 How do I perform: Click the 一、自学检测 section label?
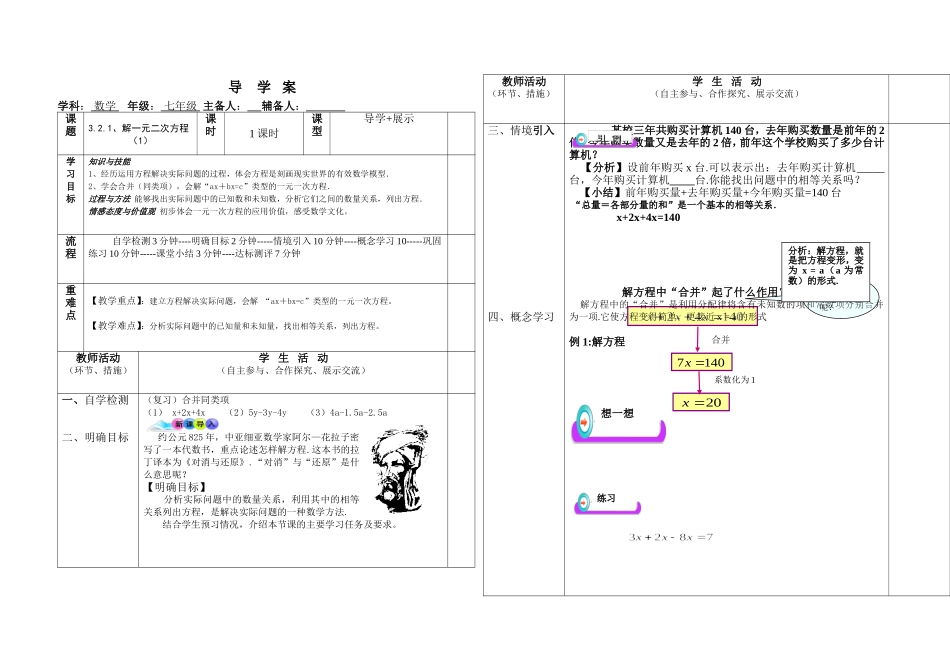click(x=95, y=400)
